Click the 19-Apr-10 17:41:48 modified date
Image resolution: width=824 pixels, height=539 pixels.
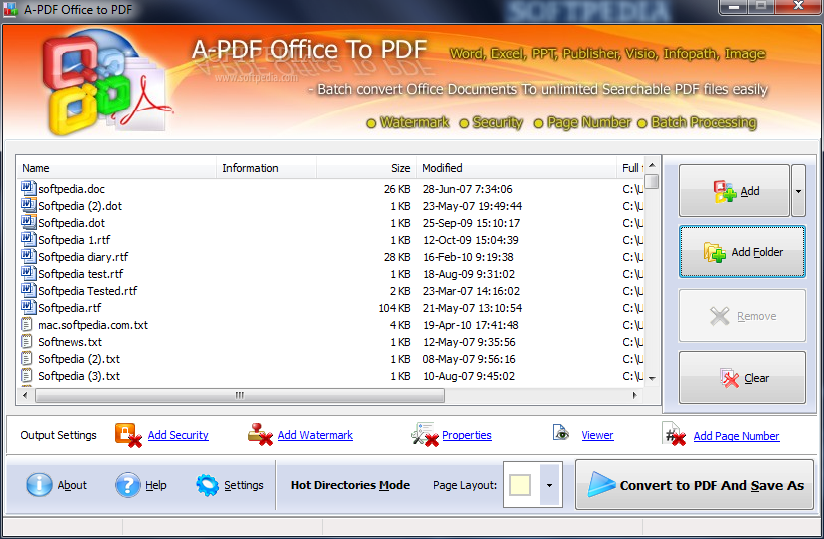(x=470, y=325)
